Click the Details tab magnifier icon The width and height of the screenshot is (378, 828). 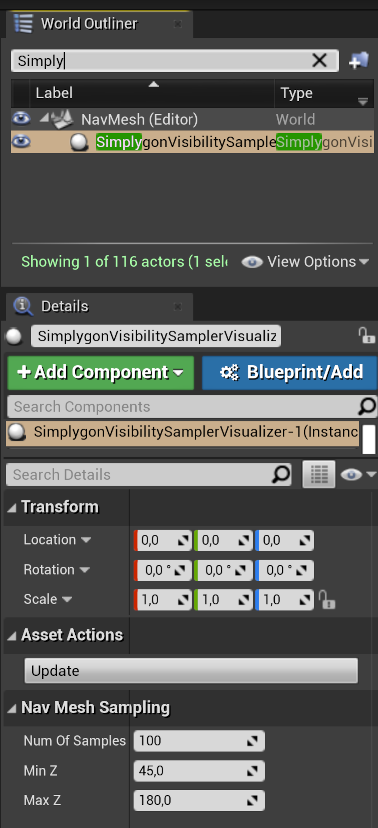pyautogui.click(x=23, y=306)
